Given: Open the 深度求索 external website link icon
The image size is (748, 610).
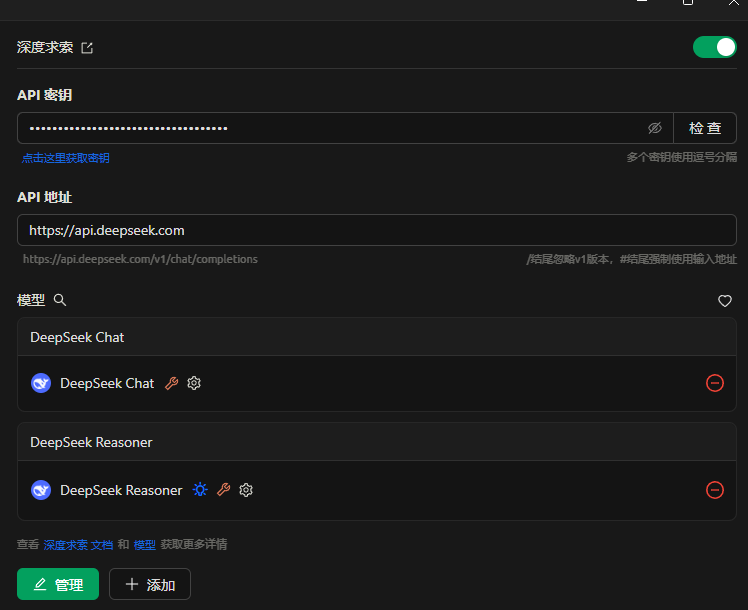Looking at the screenshot, I should 87,48.
